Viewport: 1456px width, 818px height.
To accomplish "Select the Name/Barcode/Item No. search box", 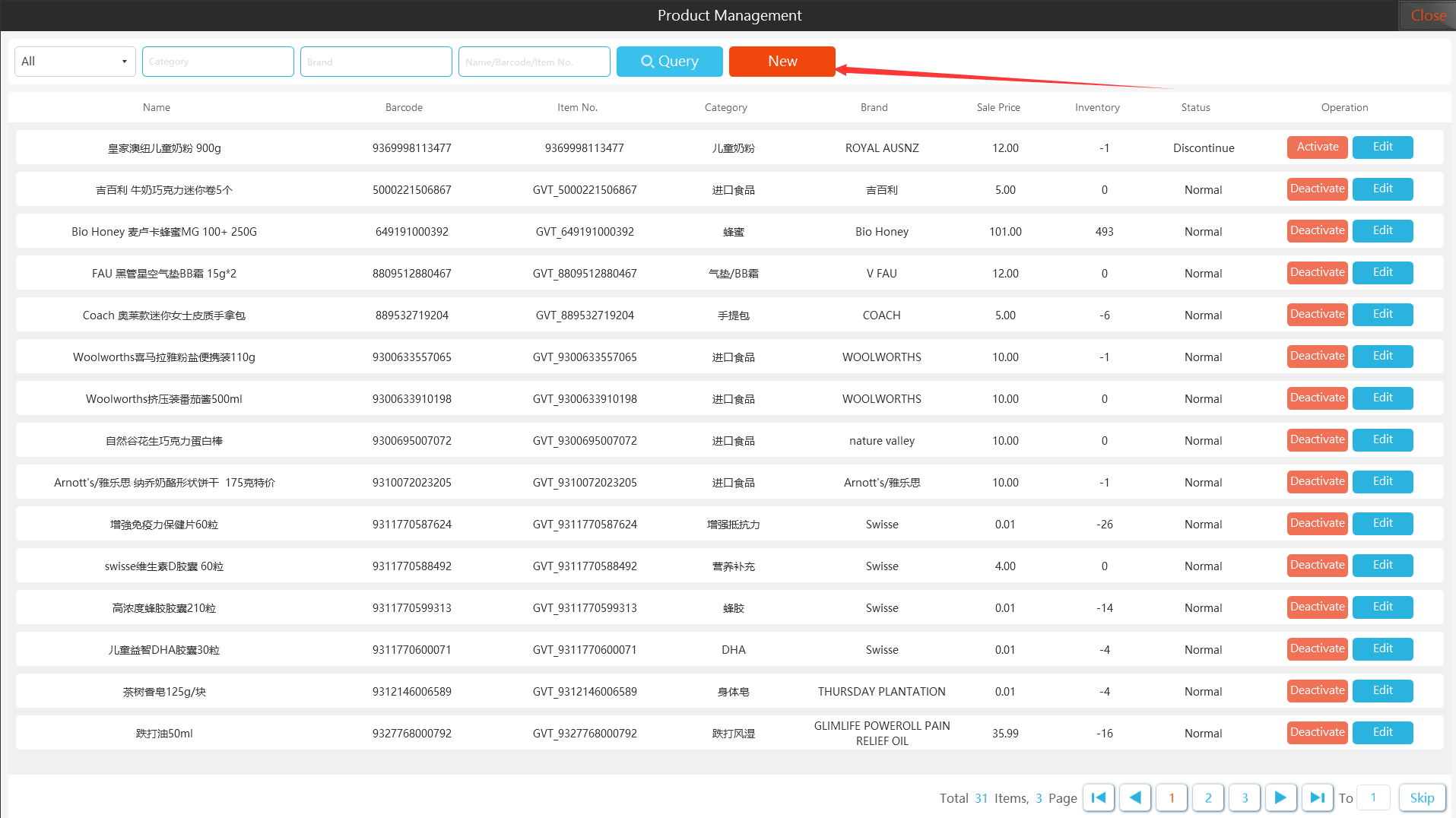I will point(534,62).
